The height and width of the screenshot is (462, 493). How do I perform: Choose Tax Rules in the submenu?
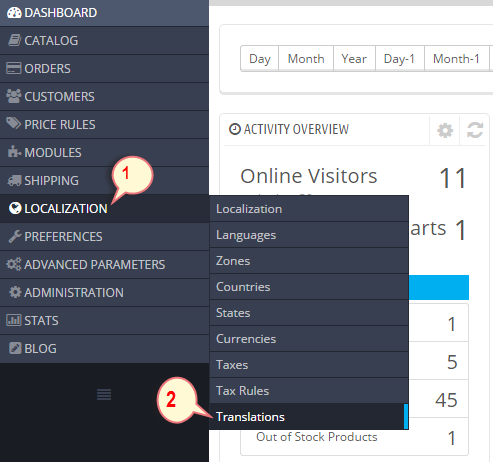[x=309, y=391]
